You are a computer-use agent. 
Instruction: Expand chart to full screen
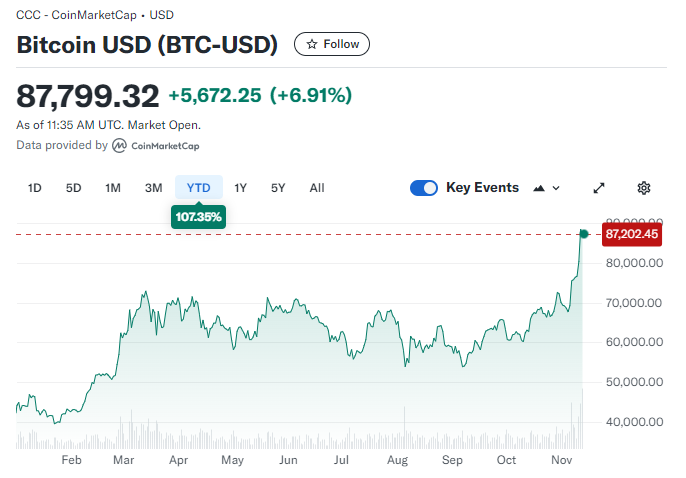tap(600, 188)
